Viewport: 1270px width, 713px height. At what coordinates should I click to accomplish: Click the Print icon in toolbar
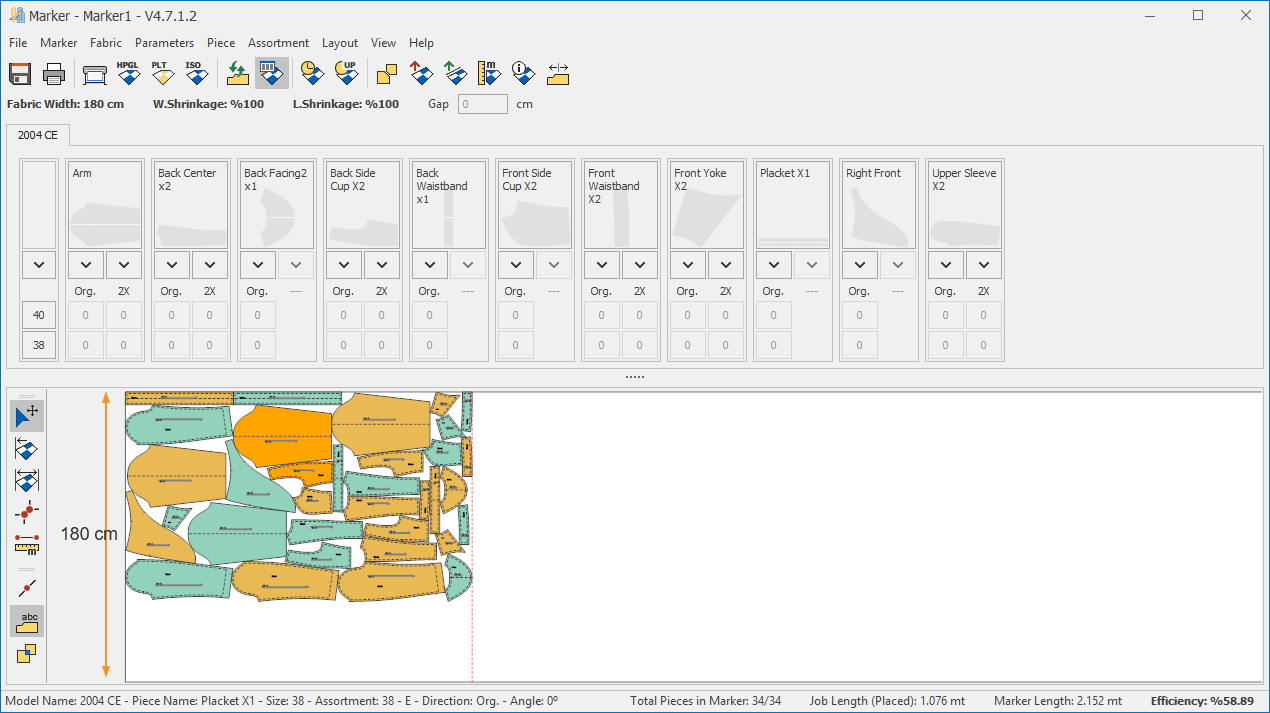(x=54, y=73)
